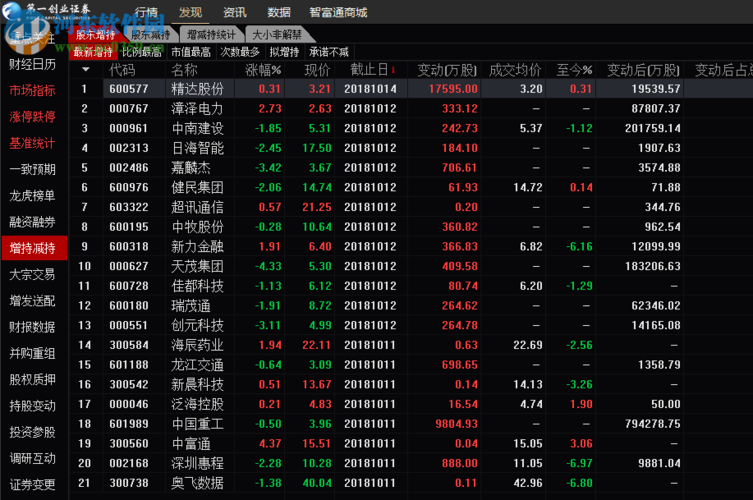The image size is (753, 500).
Task: Sort by 变动后(万股) column header
Action: (x=644, y=70)
